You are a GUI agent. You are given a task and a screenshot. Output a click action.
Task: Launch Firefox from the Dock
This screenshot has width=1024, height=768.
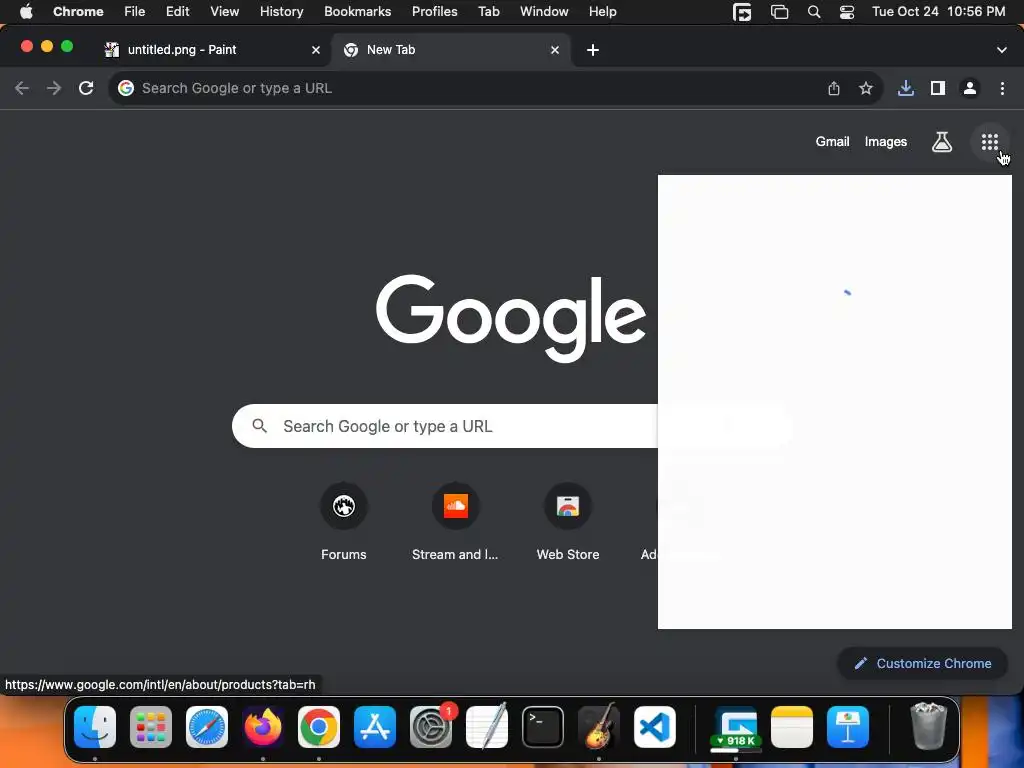click(x=263, y=727)
